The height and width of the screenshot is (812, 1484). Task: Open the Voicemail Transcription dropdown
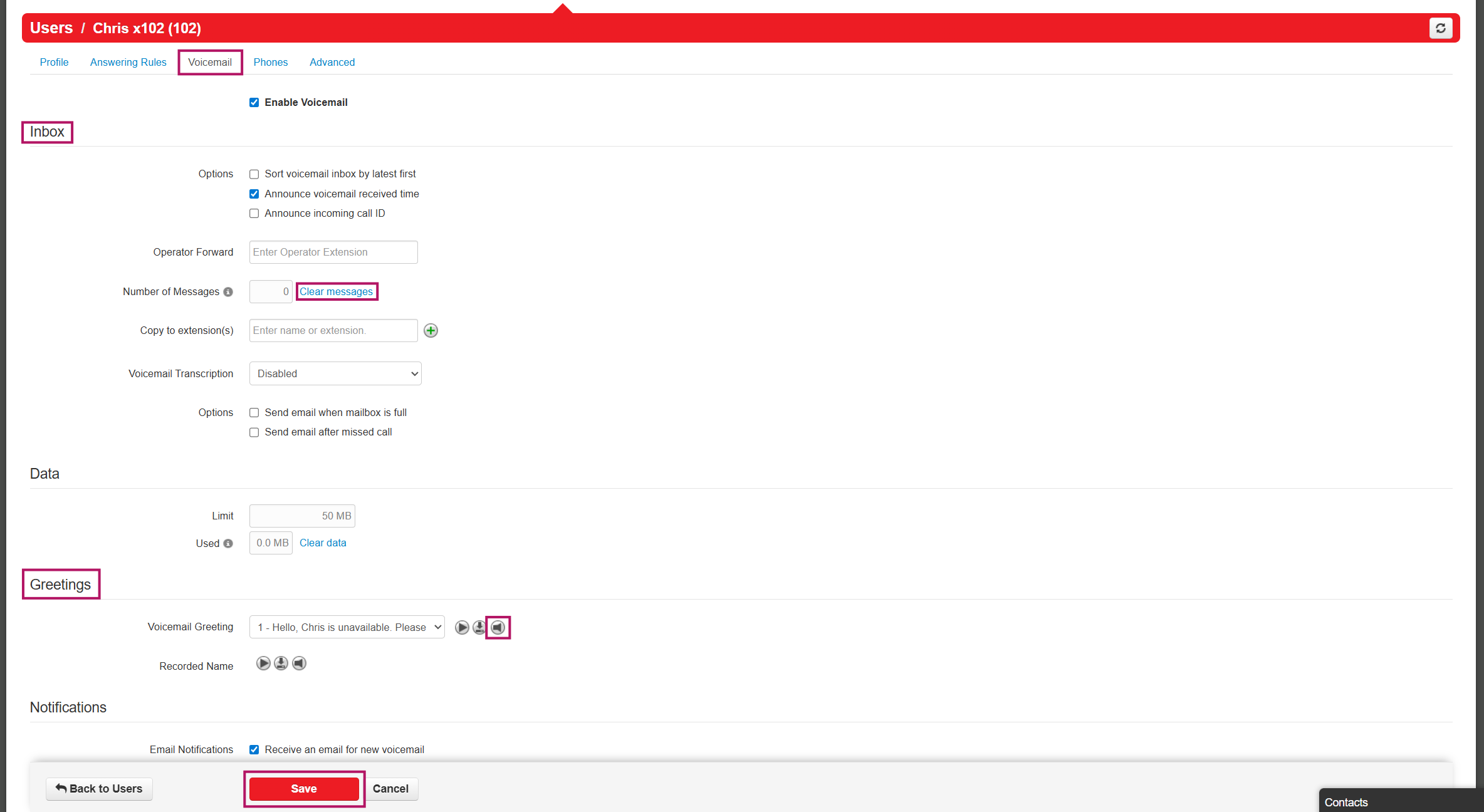pyautogui.click(x=335, y=374)
